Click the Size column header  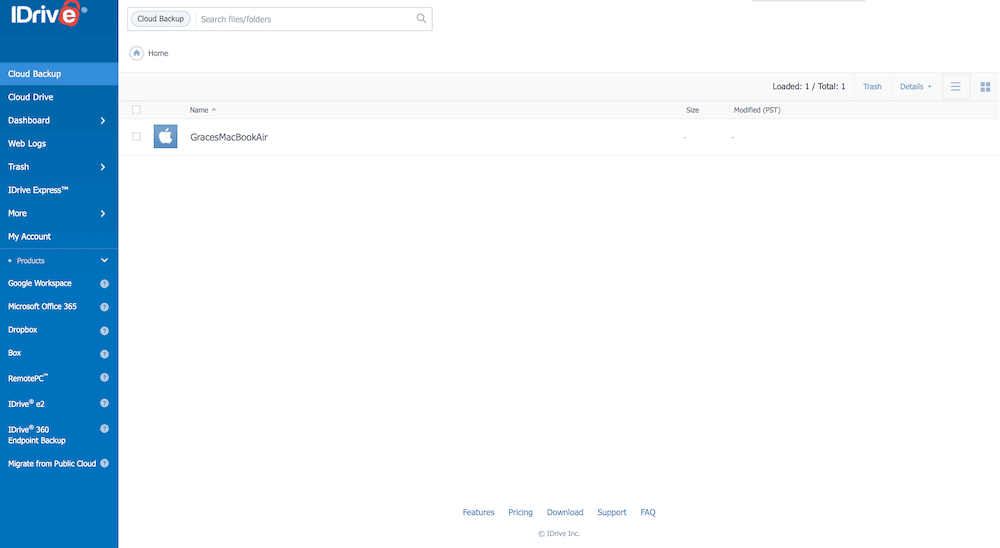(693, 110)
